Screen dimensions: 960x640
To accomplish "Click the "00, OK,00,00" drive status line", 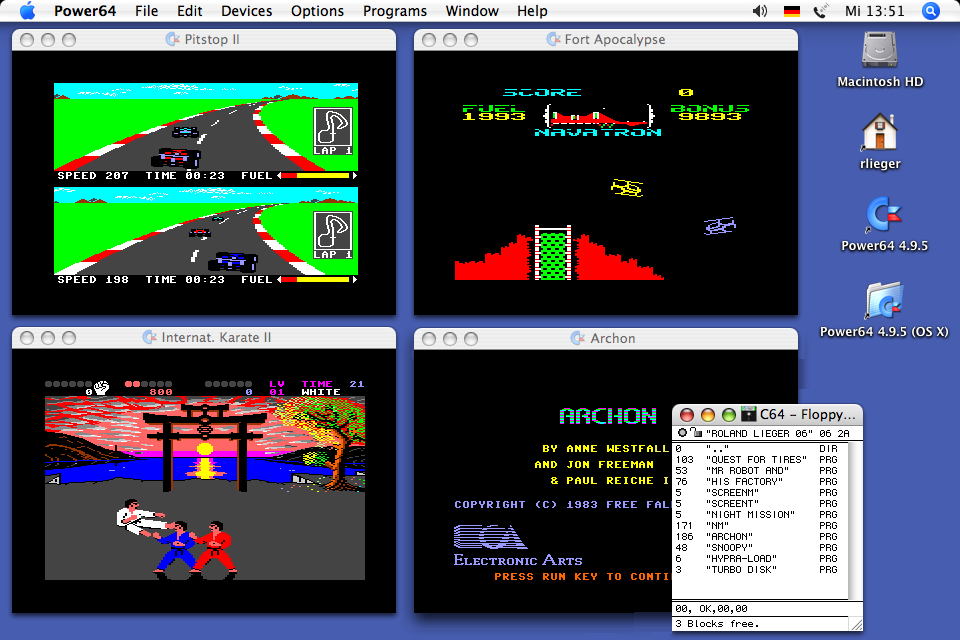I will (x=711, y=609).
